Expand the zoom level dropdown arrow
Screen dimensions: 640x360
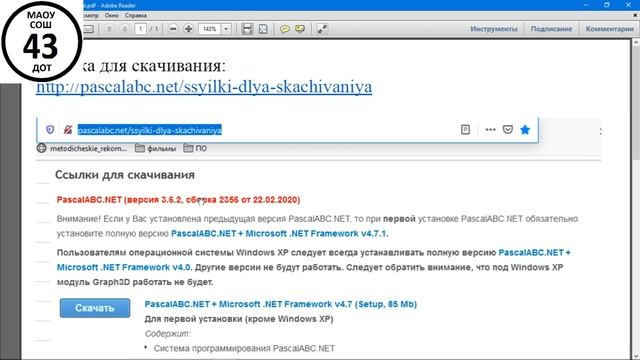(226, 29)
